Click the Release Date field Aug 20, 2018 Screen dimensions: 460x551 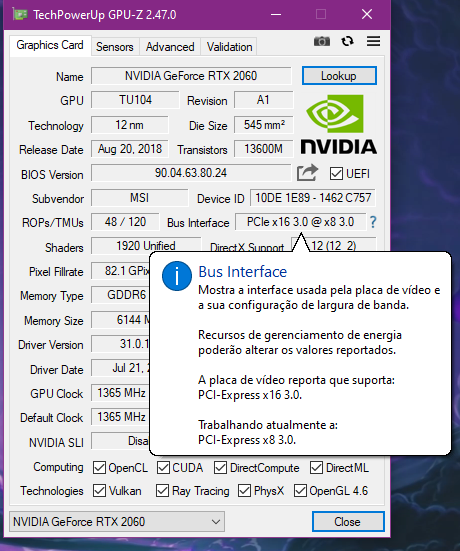pos(130,149)
